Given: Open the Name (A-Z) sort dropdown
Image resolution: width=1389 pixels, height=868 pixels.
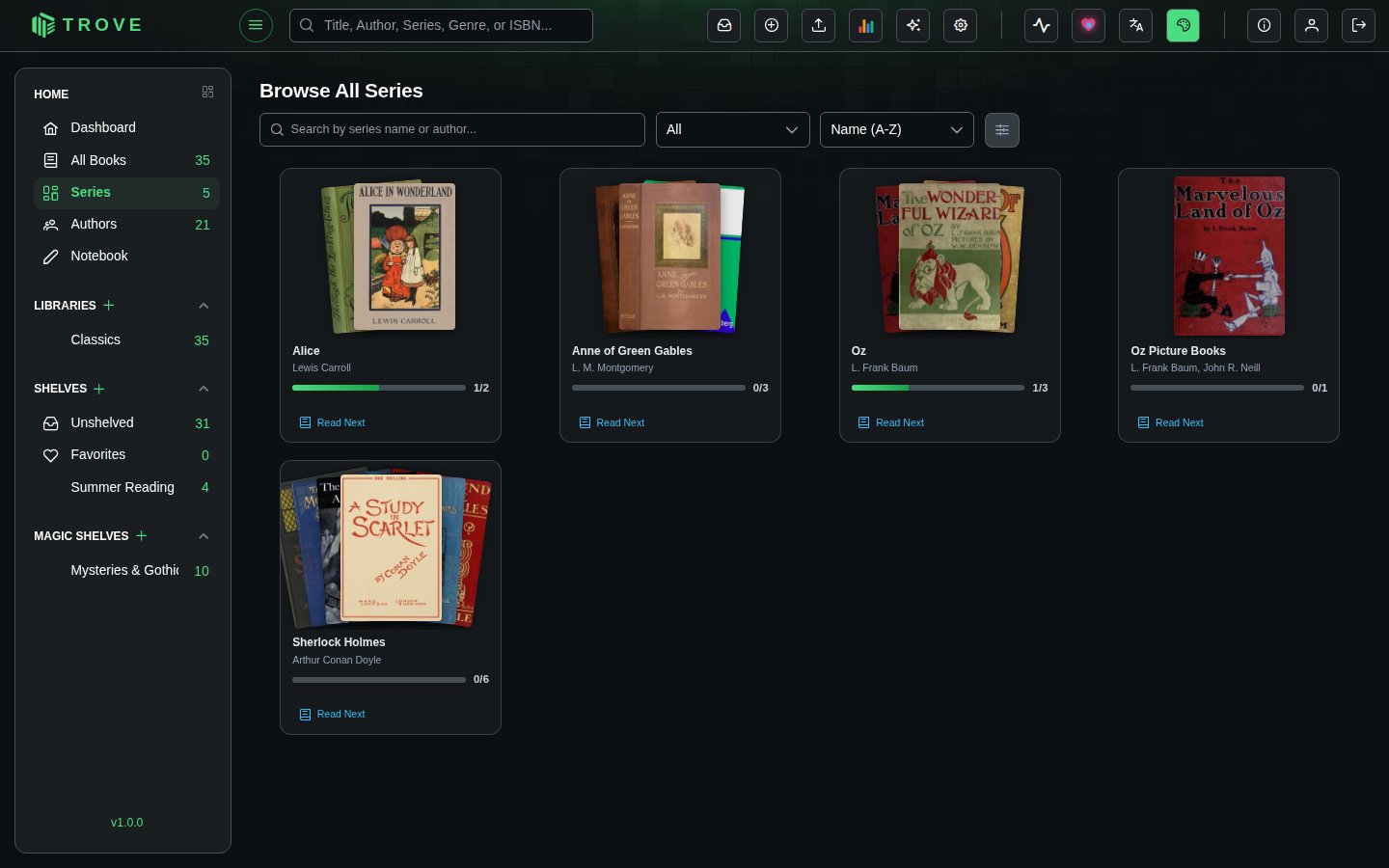Looking at the screenshot, I should [x=897, y=130].
